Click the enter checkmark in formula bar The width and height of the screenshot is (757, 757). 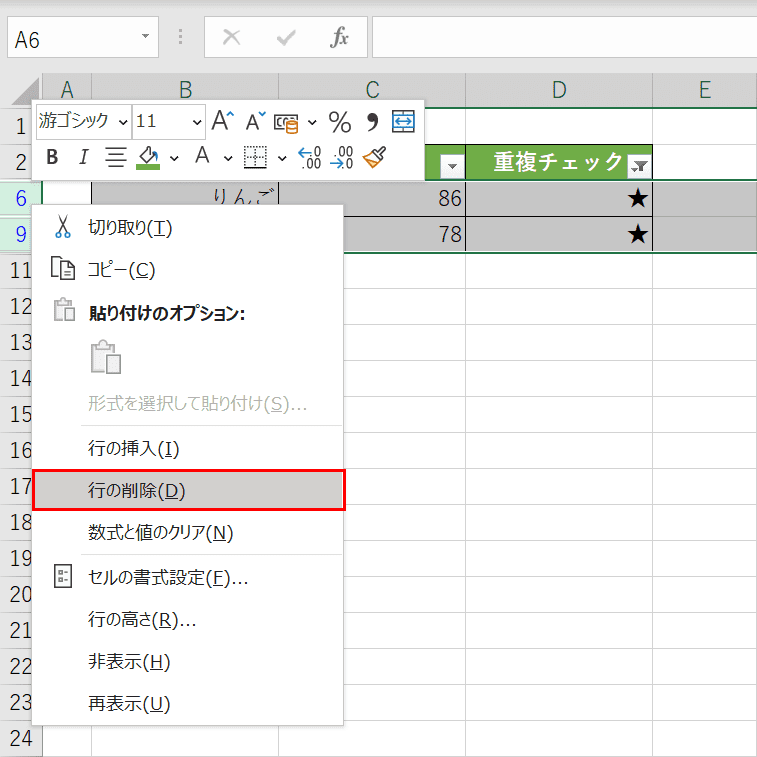[286, 37]
